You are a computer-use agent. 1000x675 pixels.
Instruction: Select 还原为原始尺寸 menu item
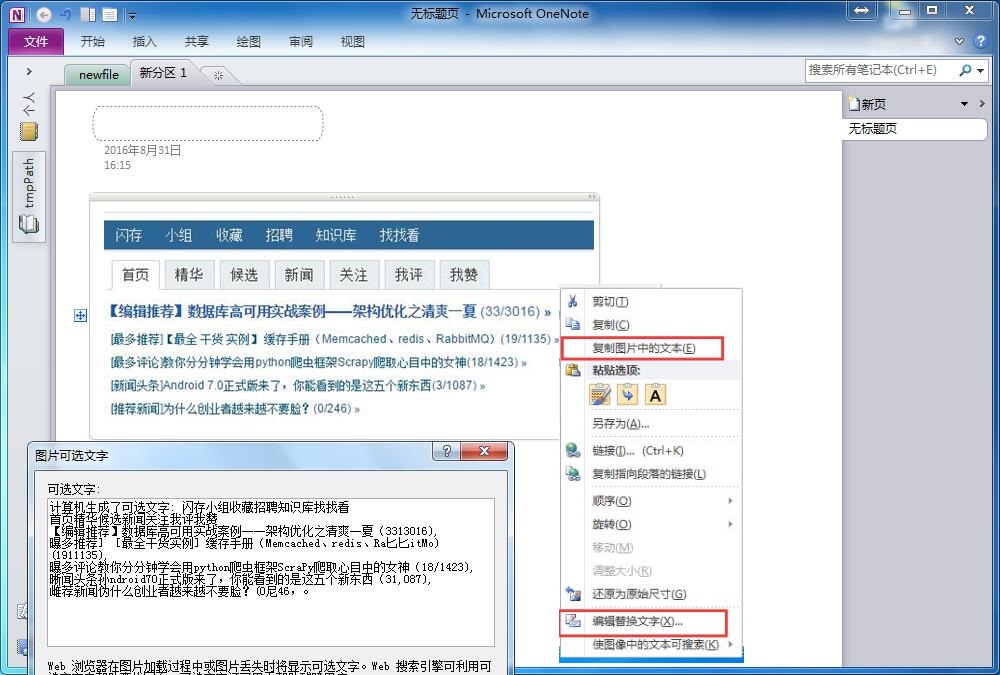(x=651, y=594)
